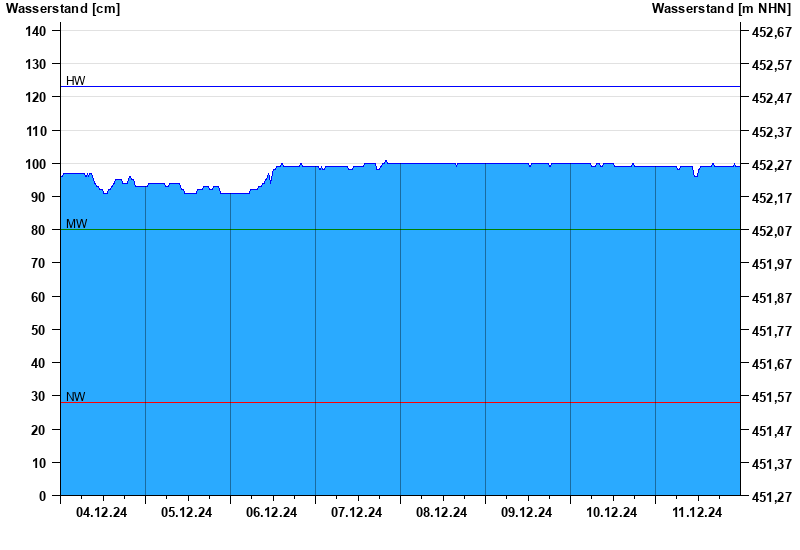Image resolution: width=800 pixels, height=550 pixels.
Task: Select the 50 tick on the left axis
Action: [39, 330]
